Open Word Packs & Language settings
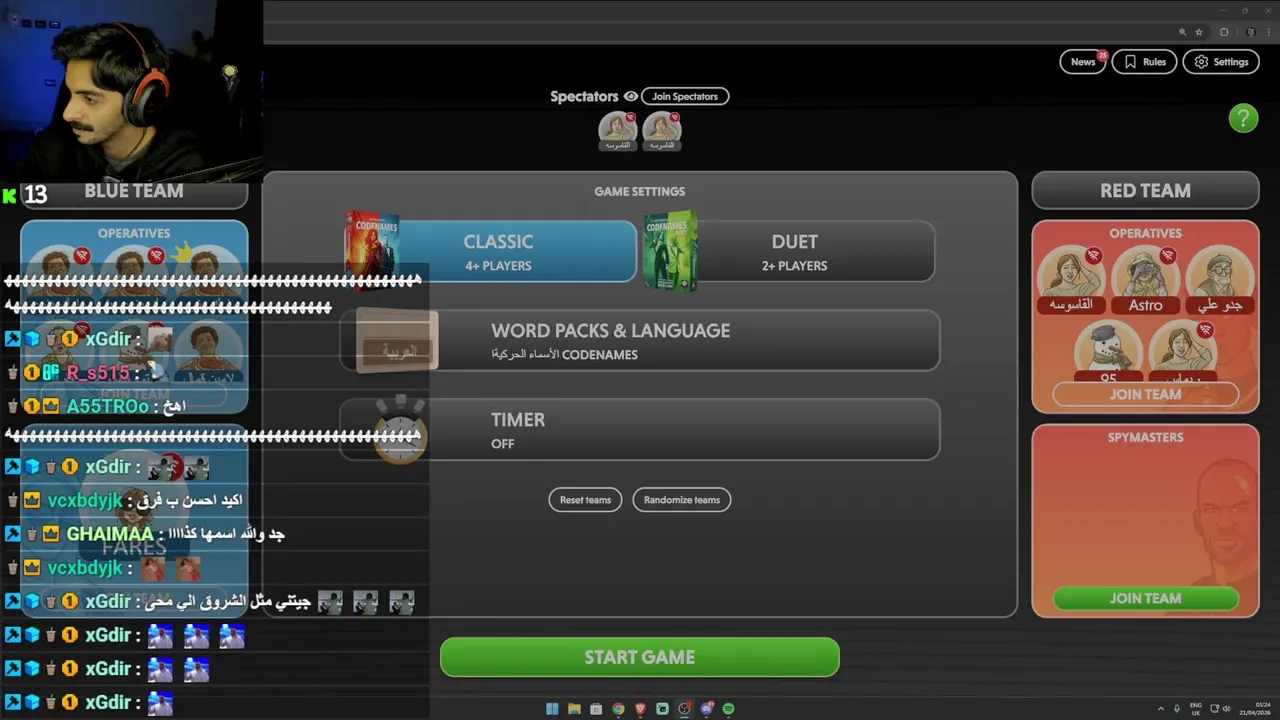 point(640,341)
